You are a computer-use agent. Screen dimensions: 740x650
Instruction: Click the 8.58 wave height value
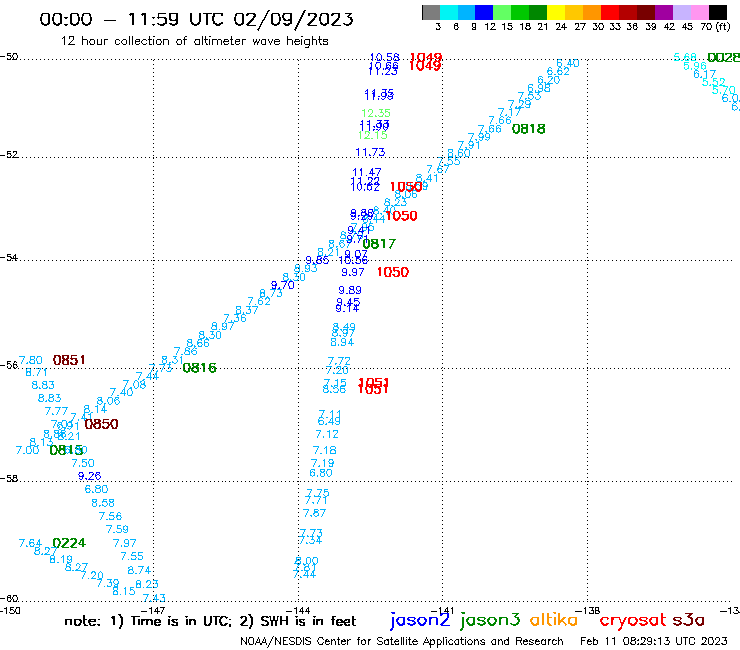(103, 503)
